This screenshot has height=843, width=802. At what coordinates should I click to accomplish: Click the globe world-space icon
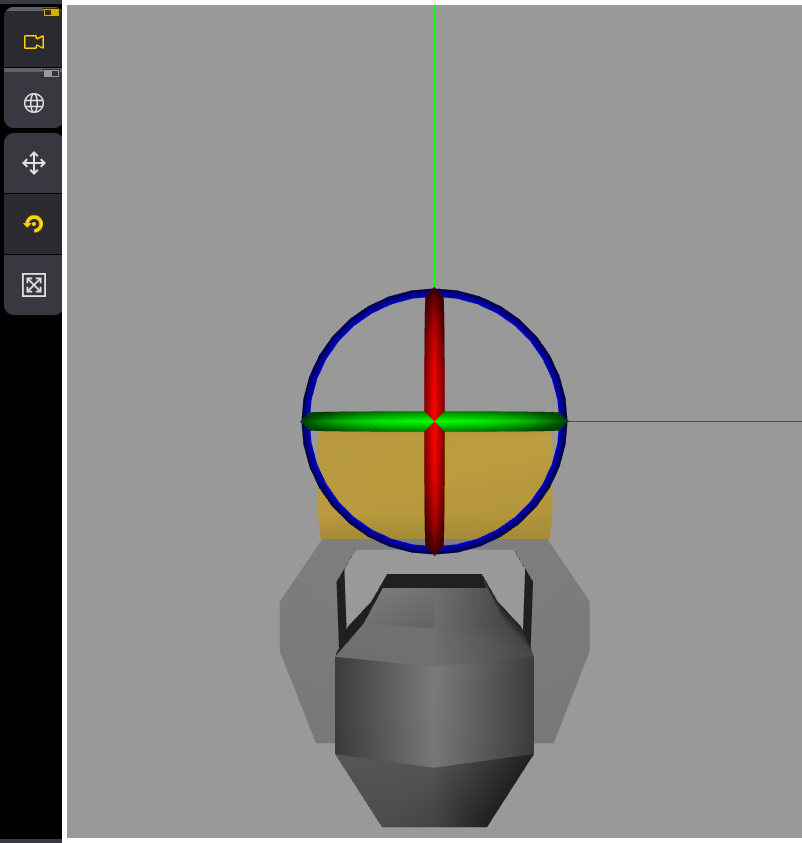(33, 103)
